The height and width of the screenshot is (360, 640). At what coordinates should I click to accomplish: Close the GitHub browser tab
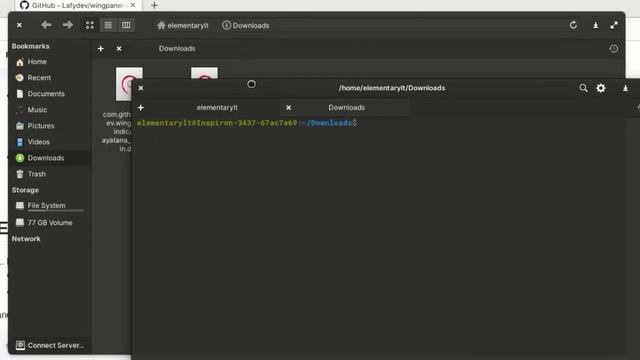coord(133,5)
